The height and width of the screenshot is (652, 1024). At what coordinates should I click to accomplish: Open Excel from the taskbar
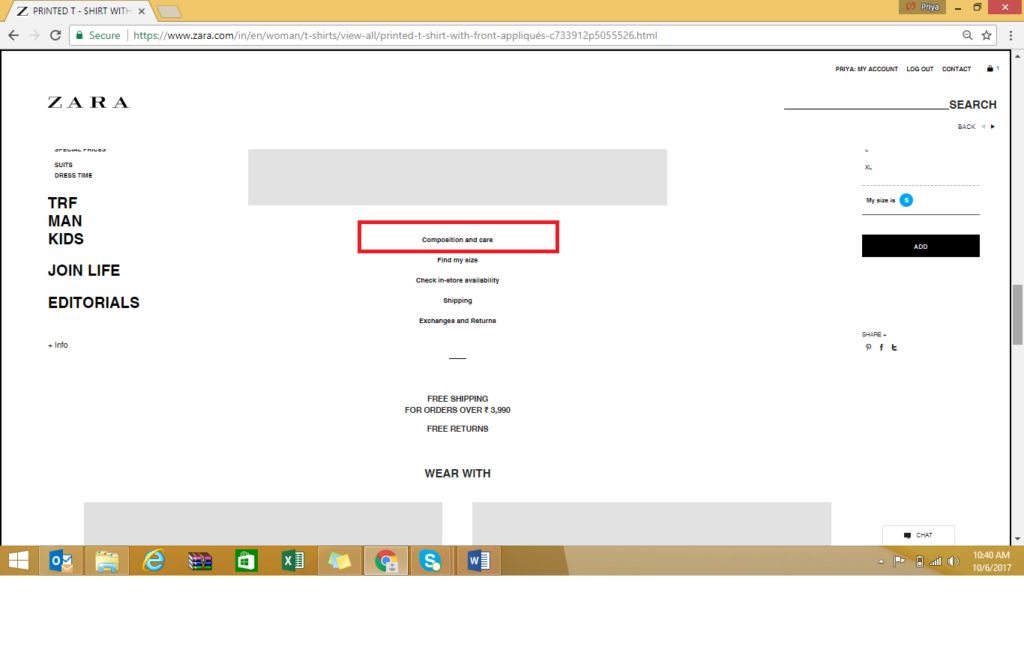[293, 561]
